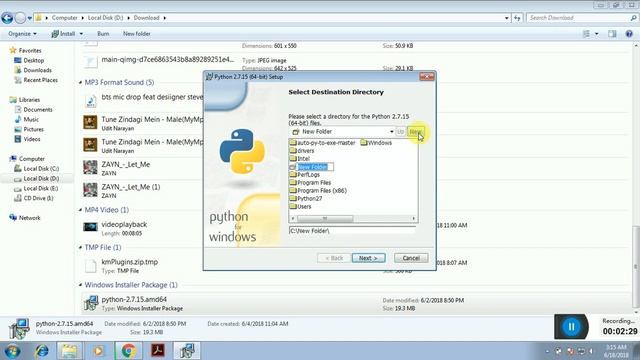Open Windows Start button
640x360 pixels.
[12, 351]
